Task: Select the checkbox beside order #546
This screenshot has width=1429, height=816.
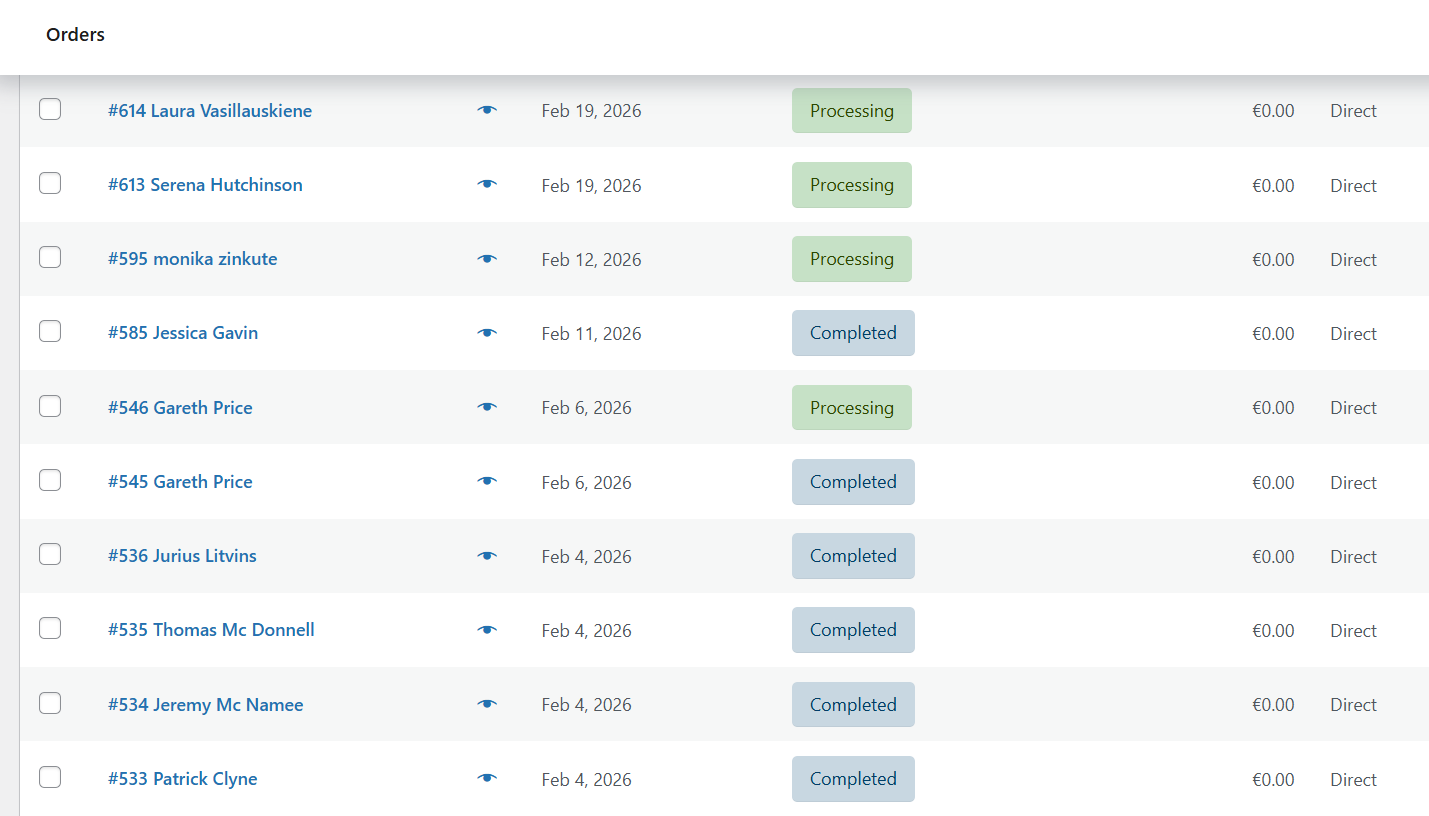Action: tap(50, 406)
